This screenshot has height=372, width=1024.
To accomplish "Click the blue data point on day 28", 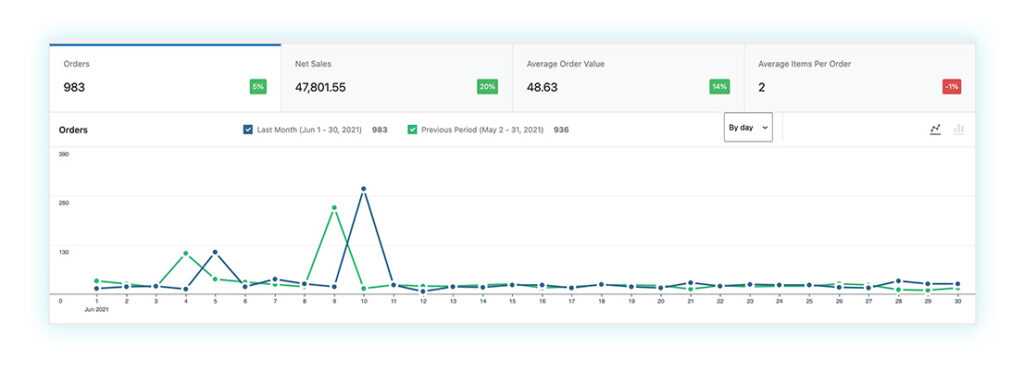I will pos(898,281).
